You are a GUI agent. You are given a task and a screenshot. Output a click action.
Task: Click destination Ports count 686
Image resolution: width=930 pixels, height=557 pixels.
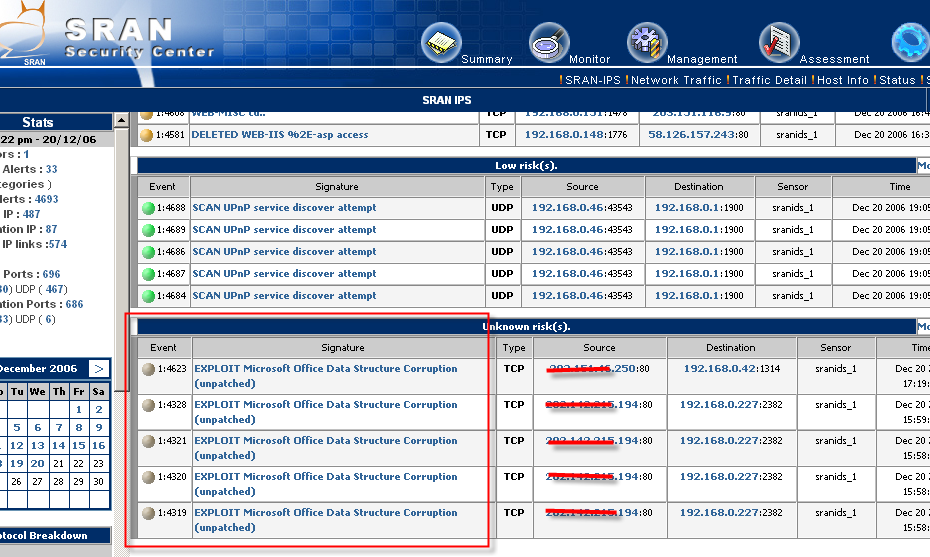coord(74,304)
